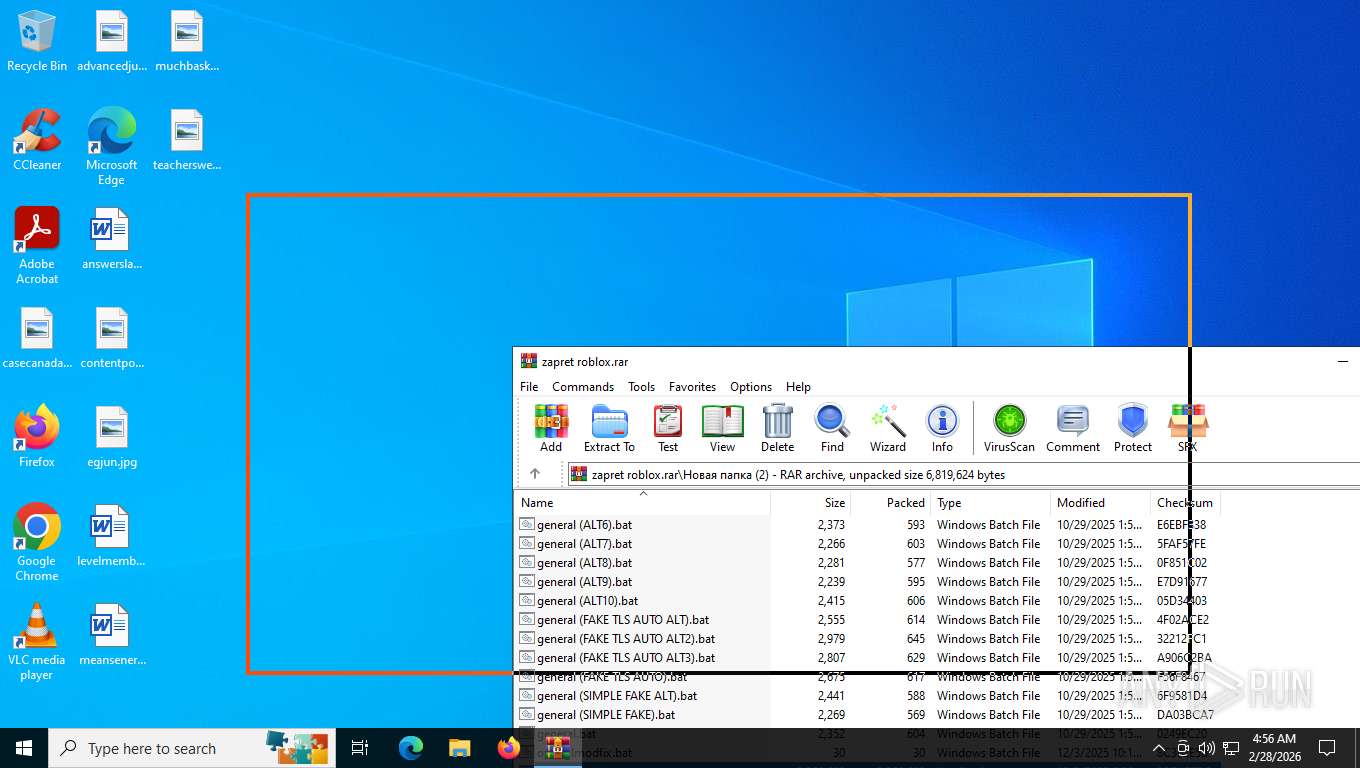Open the File menu
The image size is (1360, 768).
529,387
